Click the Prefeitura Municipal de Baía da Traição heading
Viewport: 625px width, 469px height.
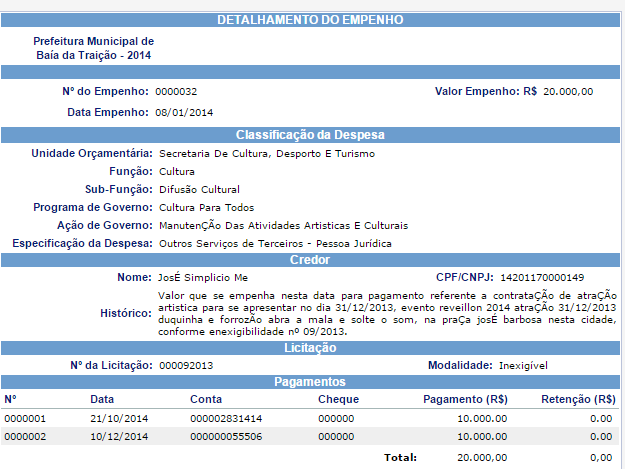coord(93,47)
